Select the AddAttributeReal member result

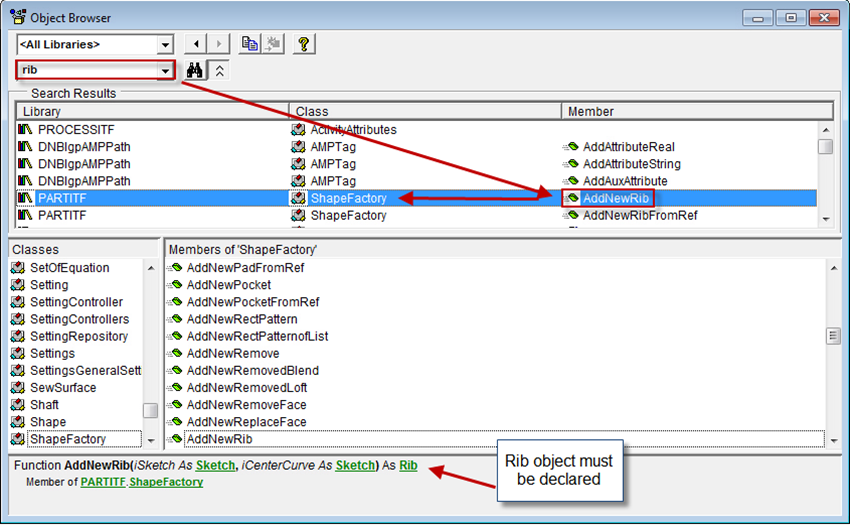[x=628, y=147]
